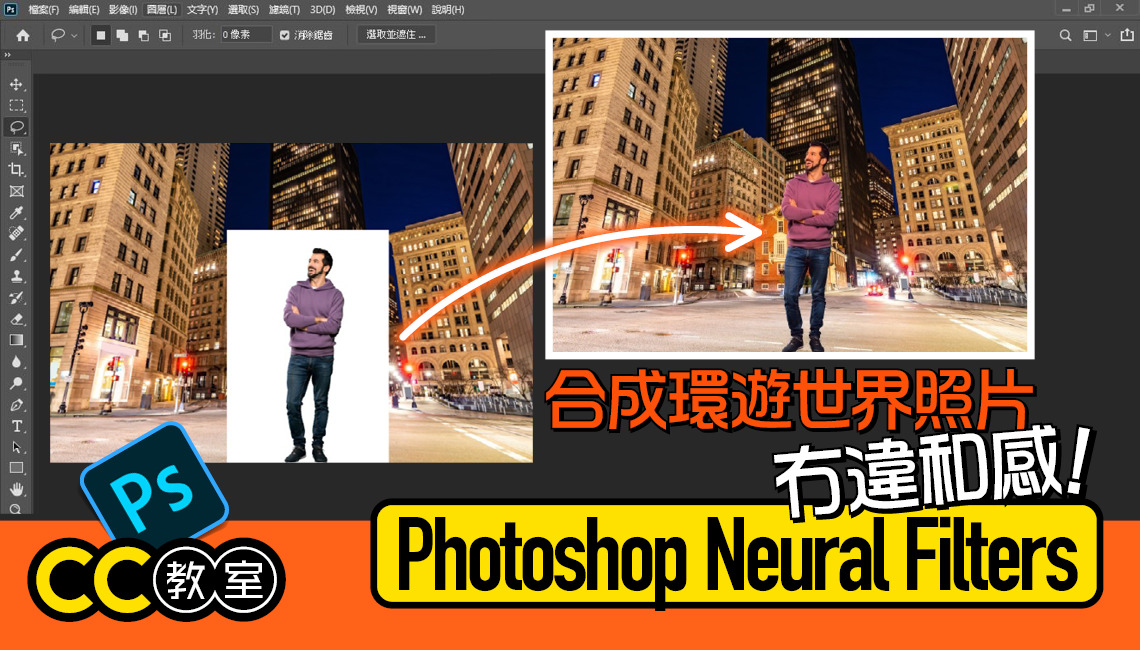Select the Pen tool
This screenshot has width=1140, height=650.
pos(16,404)
